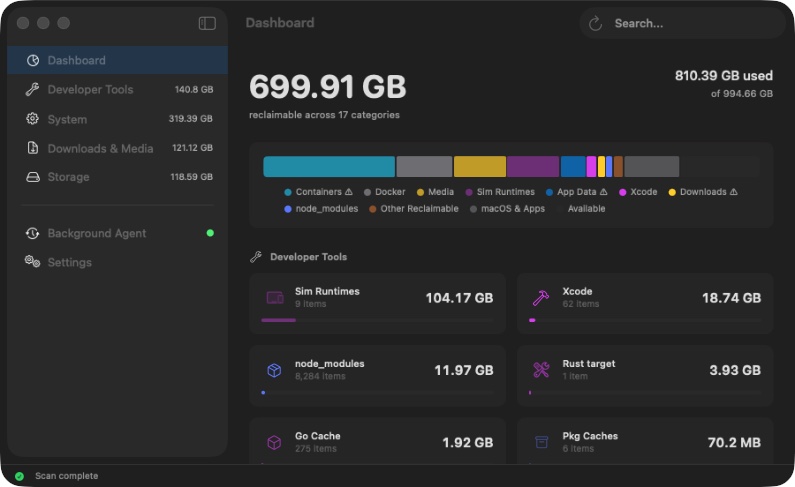Click the macOS & Apps legend entry
Screen dimensions: 795x487
[508, 209]
